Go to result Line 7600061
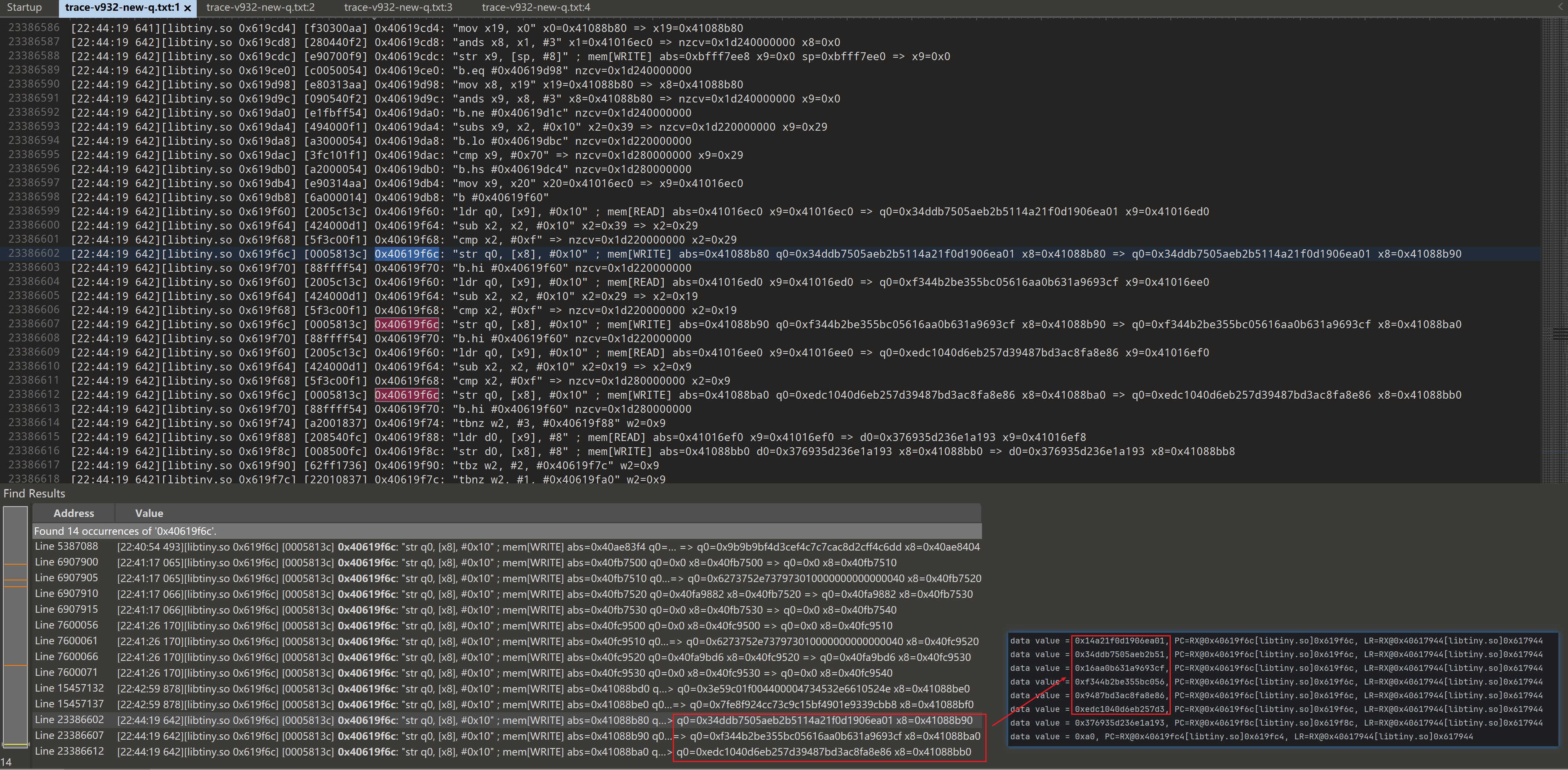 pyautogui.click(x=506, y=641)
